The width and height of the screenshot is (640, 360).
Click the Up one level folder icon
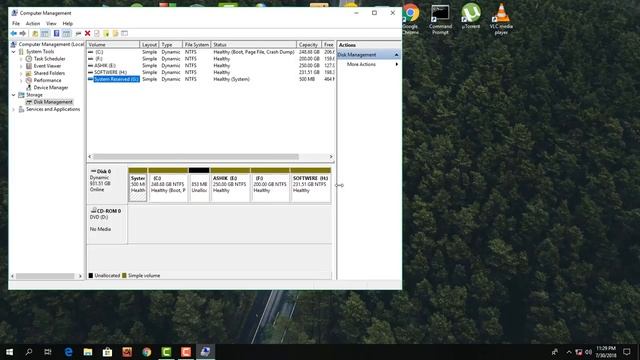(x=35, y=33)
